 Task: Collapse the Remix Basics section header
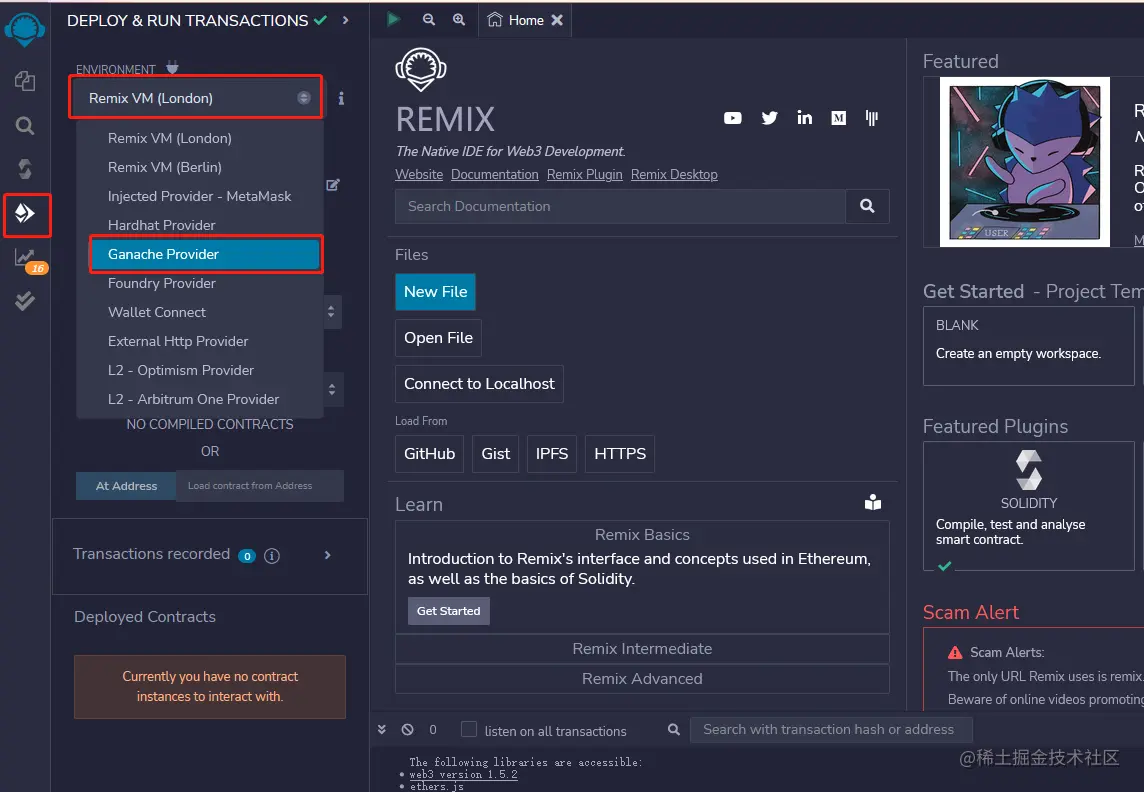click(x=642, y=535)
